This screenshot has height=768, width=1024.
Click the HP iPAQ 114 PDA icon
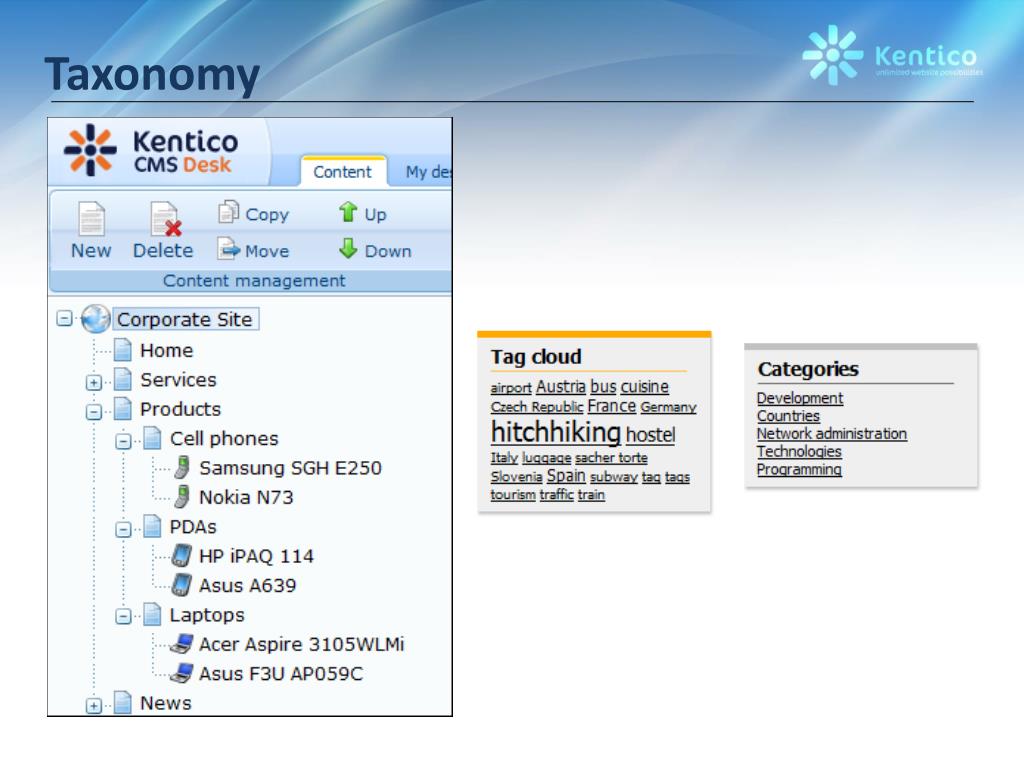click(x=182, y=556)
